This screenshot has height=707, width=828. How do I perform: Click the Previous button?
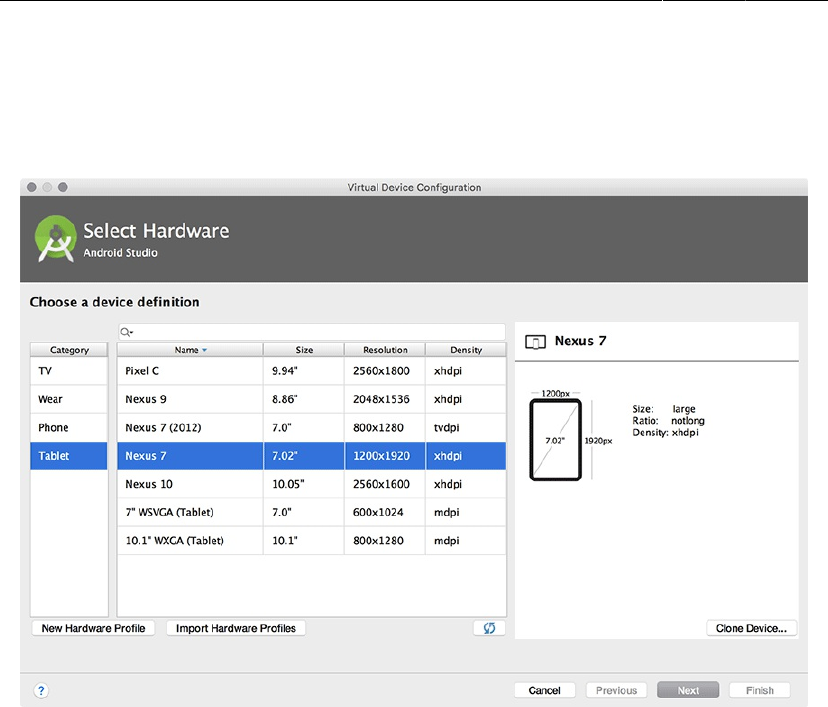616,690
